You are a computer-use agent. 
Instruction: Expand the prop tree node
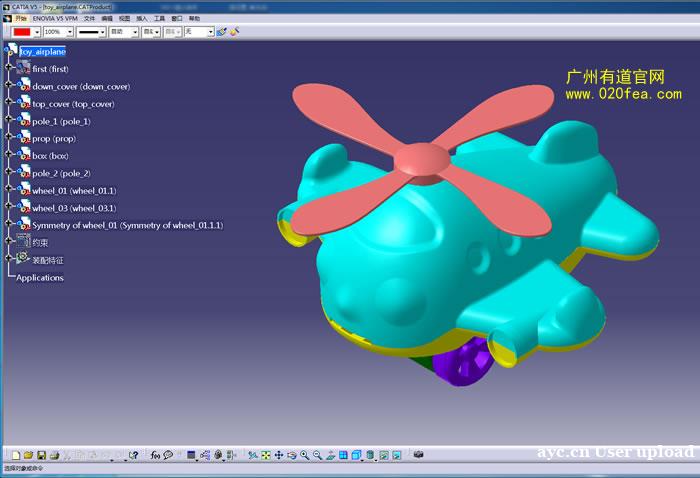(9, 138)
